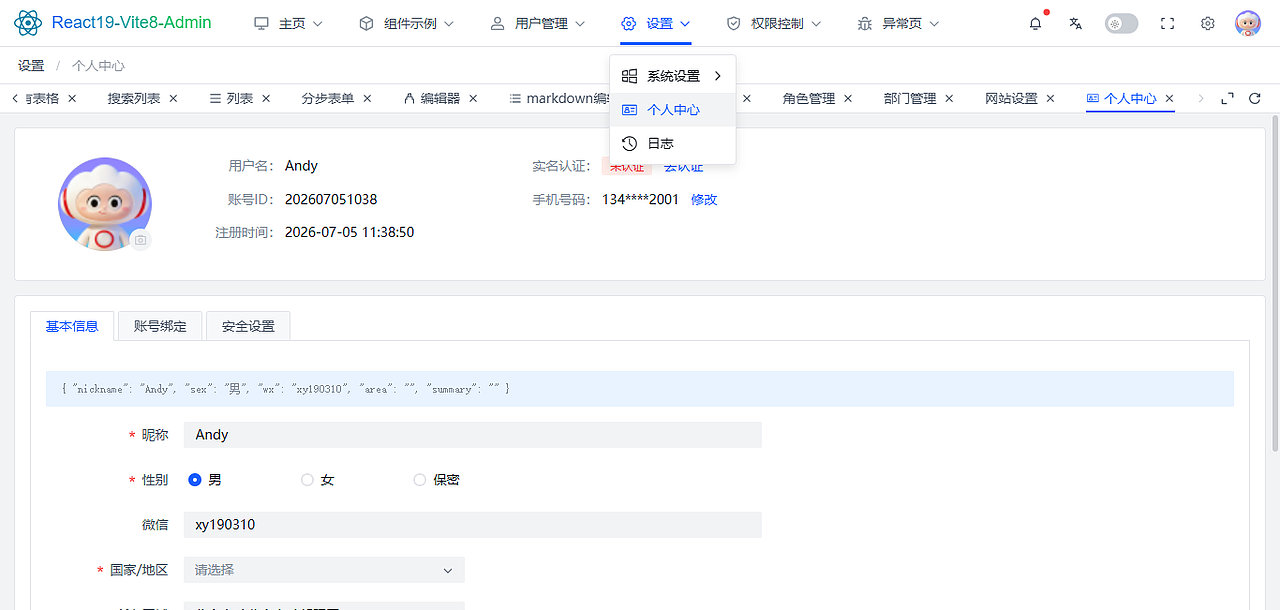
Task: Open the 主页 menu
Action: [x=291, y=23]
